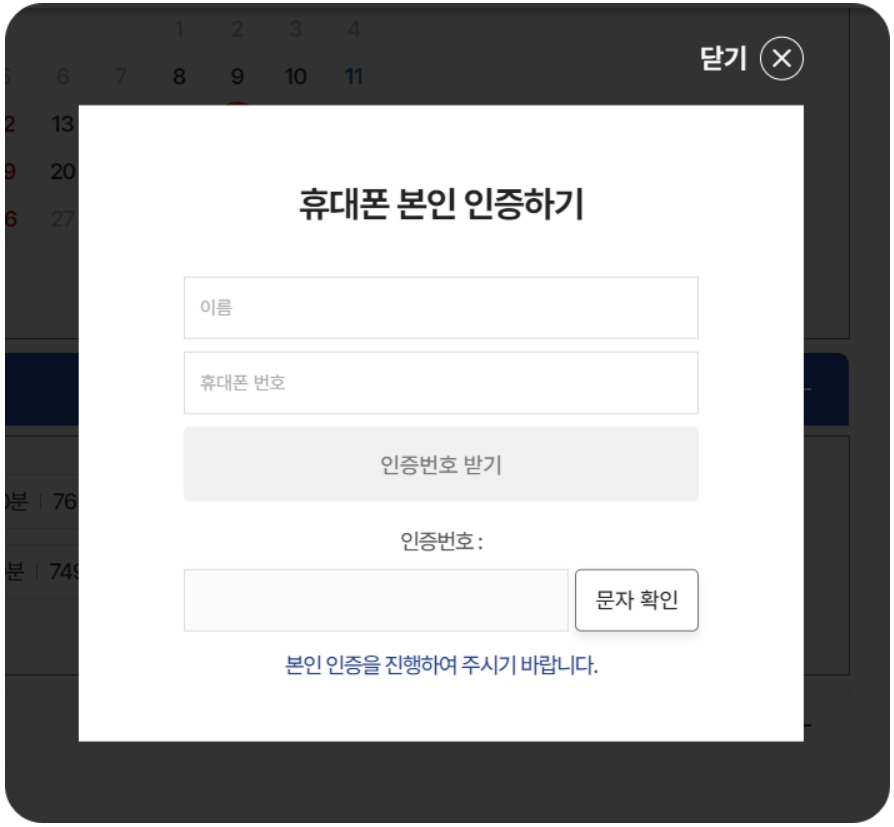The width and height of the screenshot is (894, 827).
Task: Click the 닫기 label to dismiss the modal
Action: pyautogui.click(x=723, y=60)
